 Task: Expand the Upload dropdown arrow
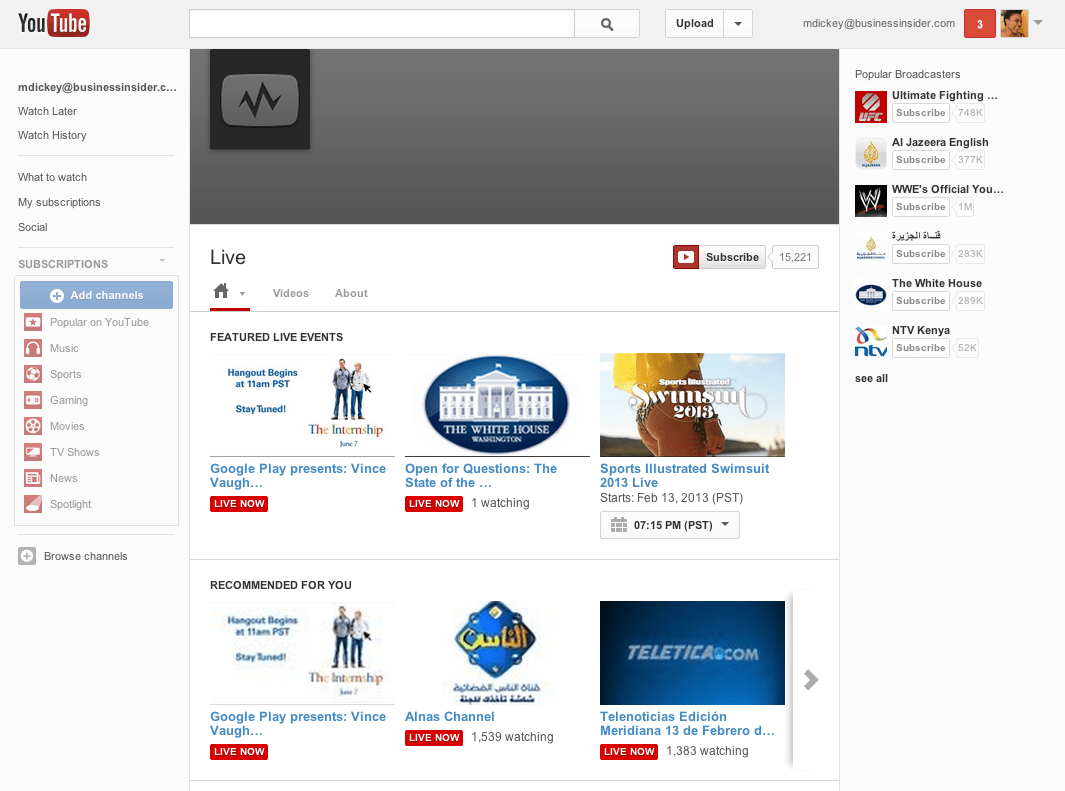[x=738, y=24]
